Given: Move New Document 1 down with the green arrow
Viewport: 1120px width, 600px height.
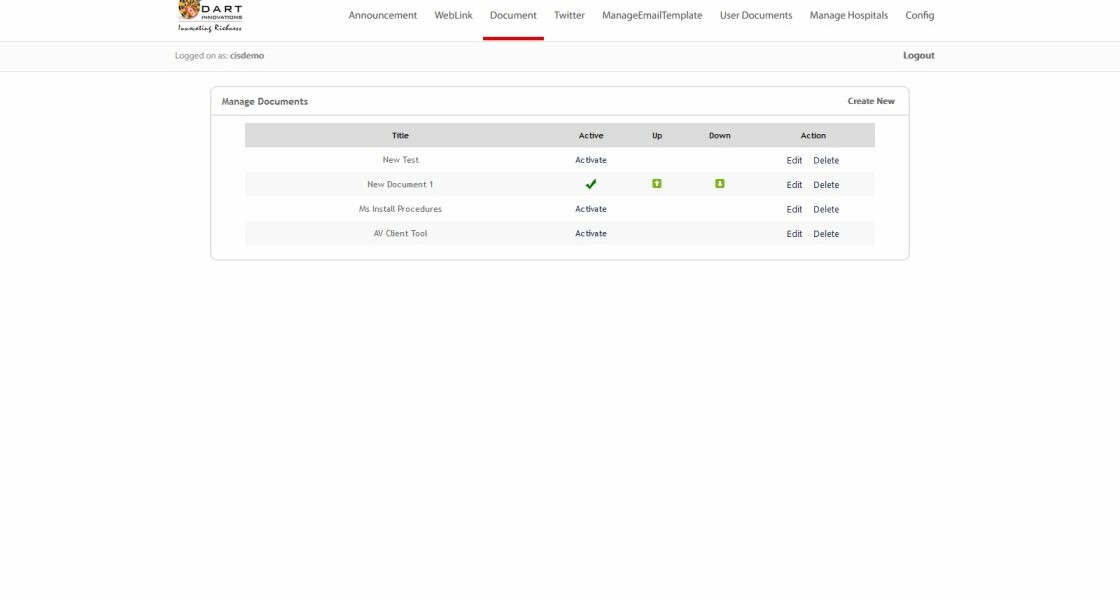Looking at the screenshot, I should coord(720,184).
